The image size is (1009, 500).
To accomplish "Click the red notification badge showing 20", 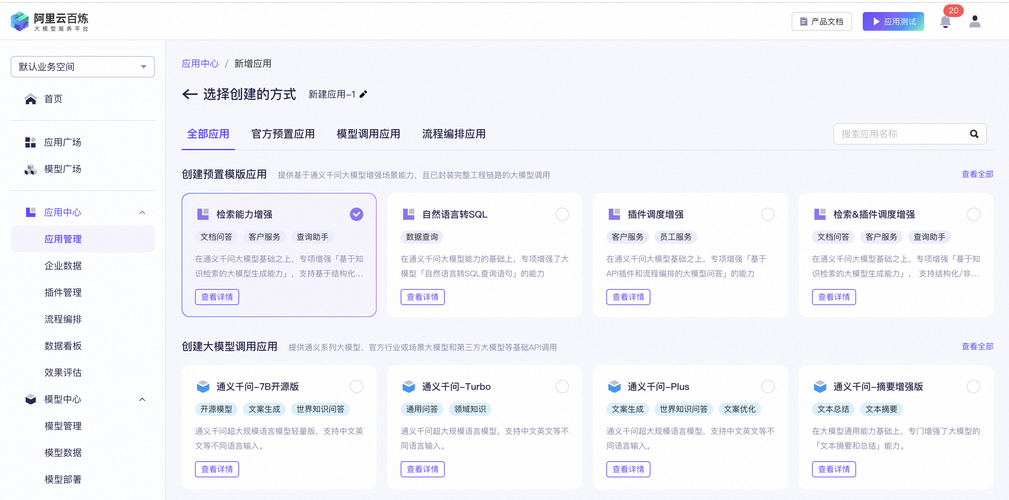I will [953, 10].
